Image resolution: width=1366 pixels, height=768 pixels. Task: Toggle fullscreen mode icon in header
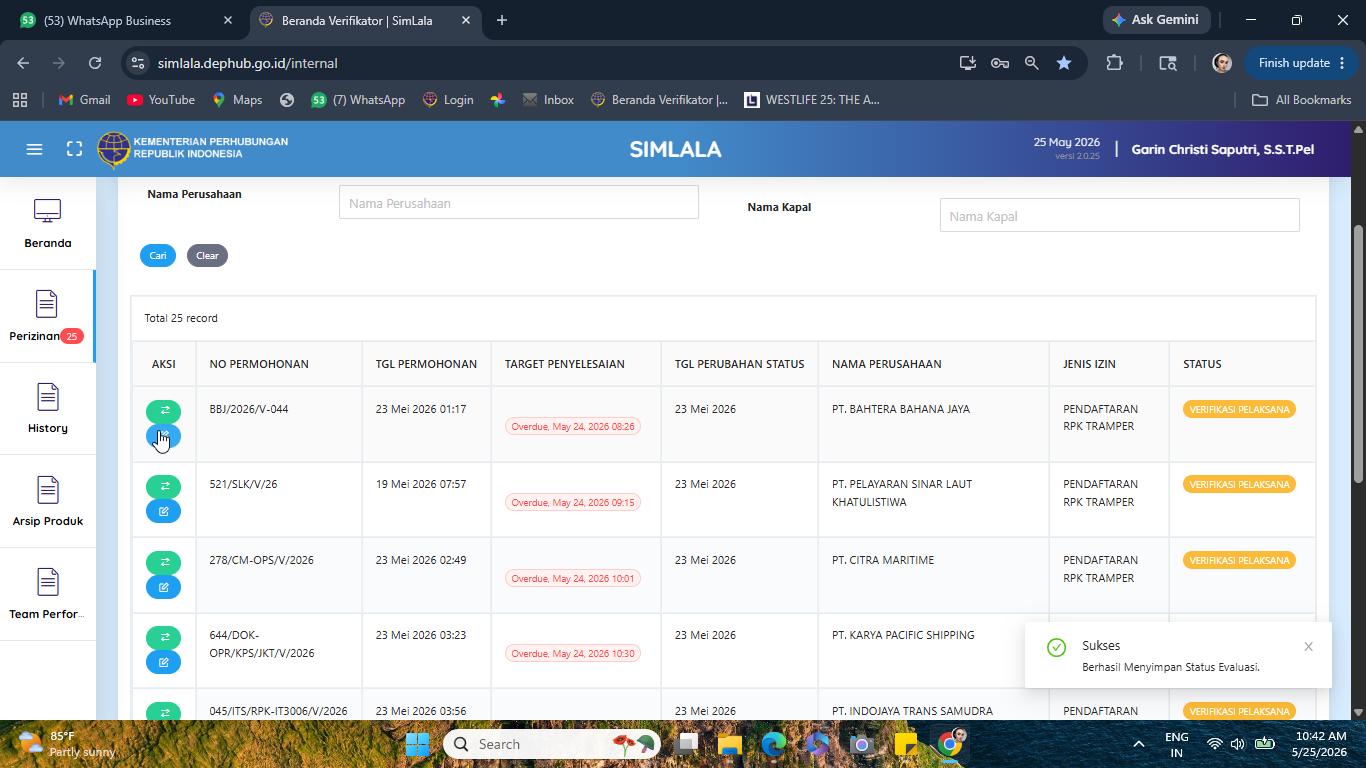74,149
